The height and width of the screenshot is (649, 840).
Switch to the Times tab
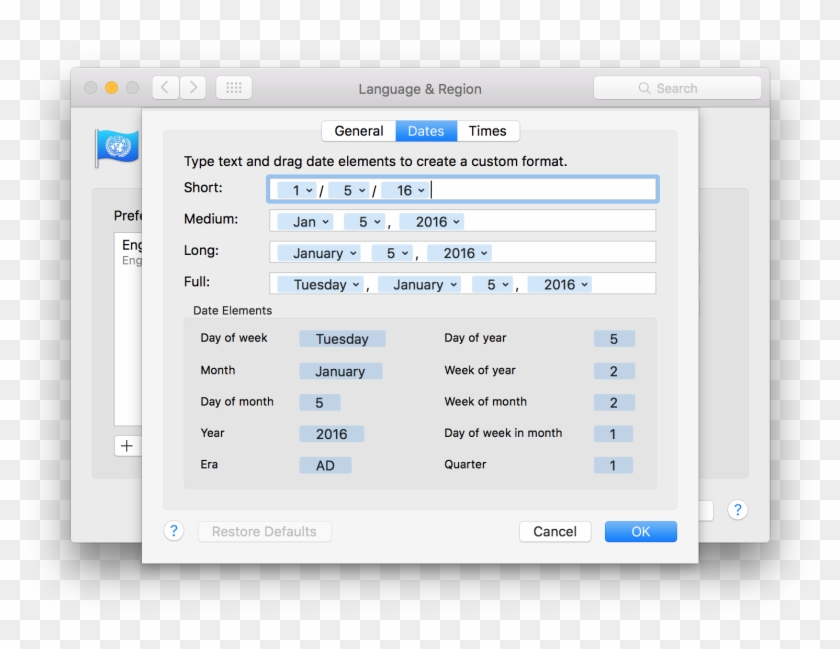pyautogui.click(x=487, y=131)
